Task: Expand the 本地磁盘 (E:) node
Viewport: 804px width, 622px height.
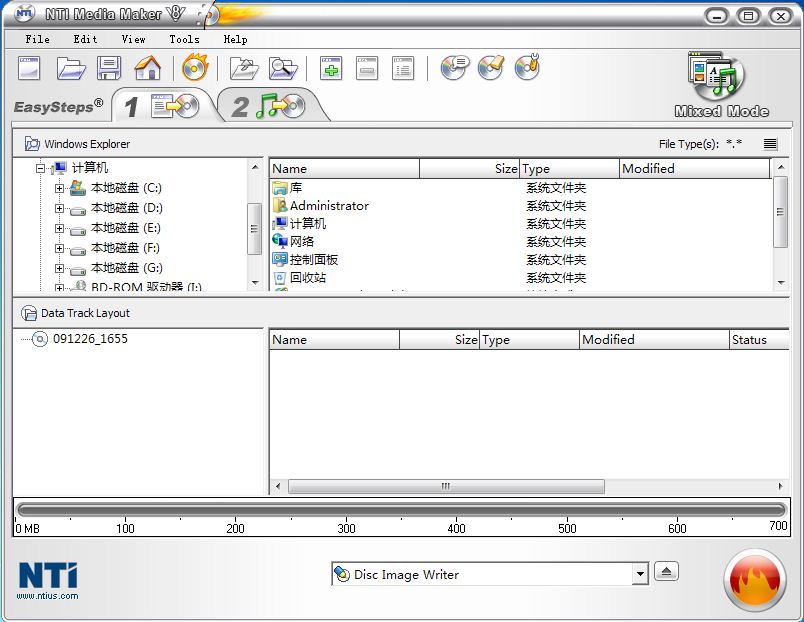Action: [59, 228]
